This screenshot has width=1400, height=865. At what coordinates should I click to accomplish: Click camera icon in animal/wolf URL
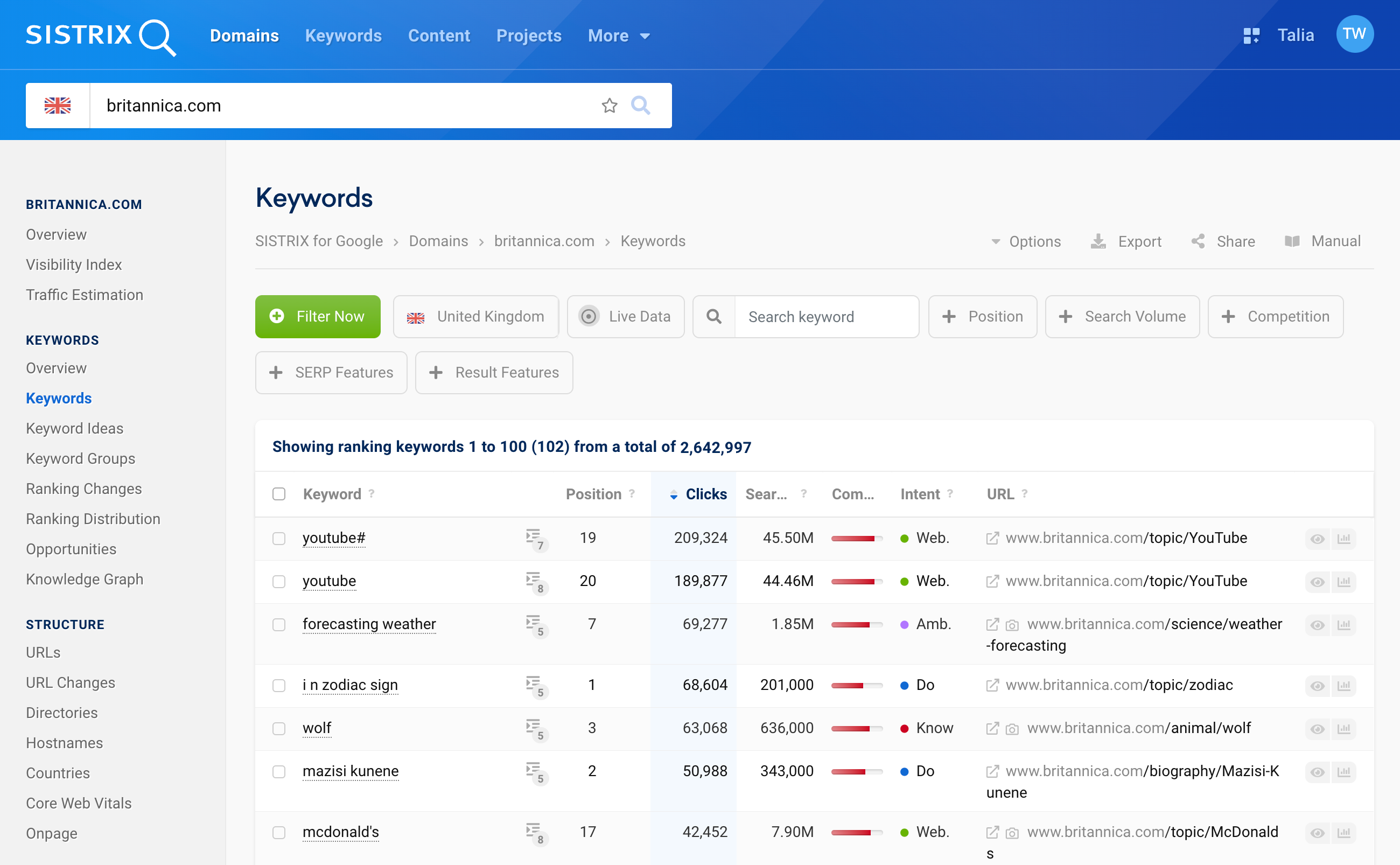coord(1012,729)
